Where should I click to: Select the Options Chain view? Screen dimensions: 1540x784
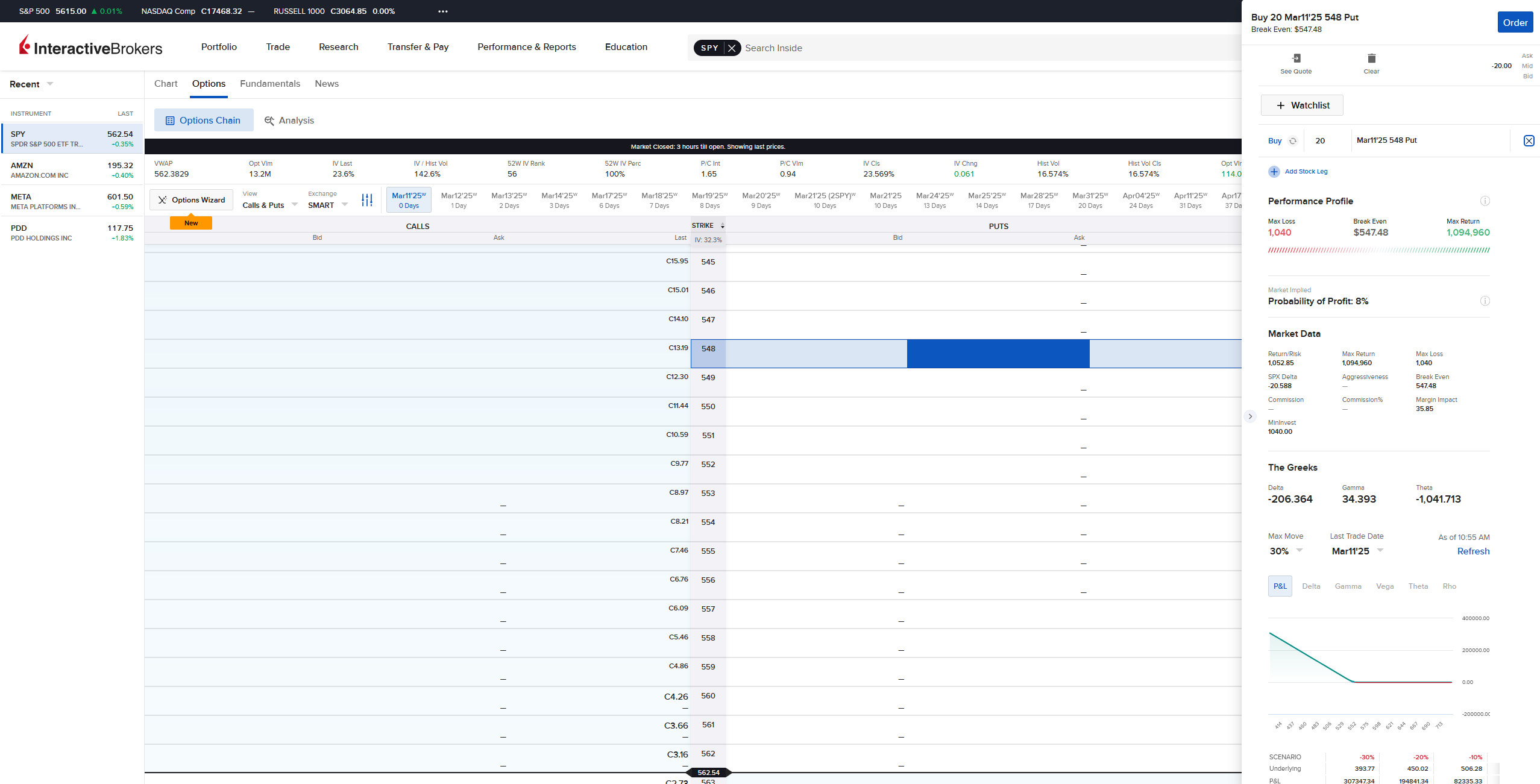click(204, 121)
